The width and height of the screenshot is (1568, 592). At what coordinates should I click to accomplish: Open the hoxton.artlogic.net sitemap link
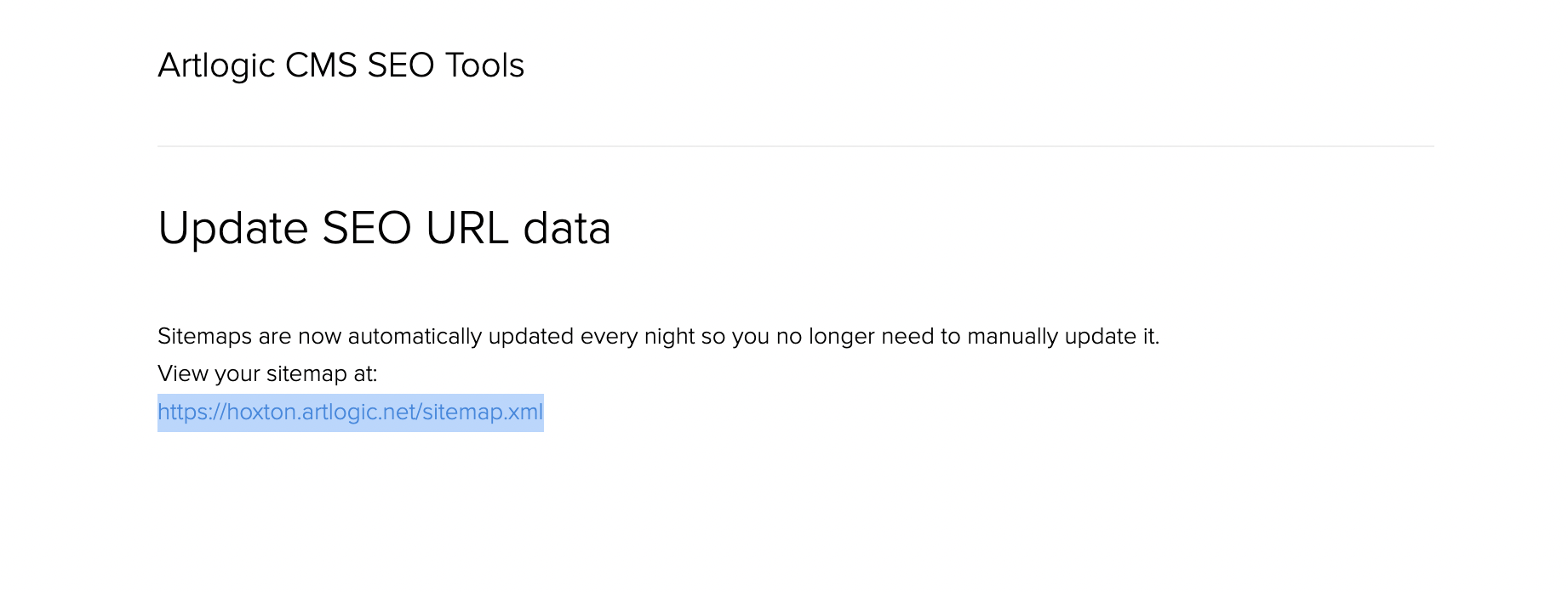pos(350,413)
